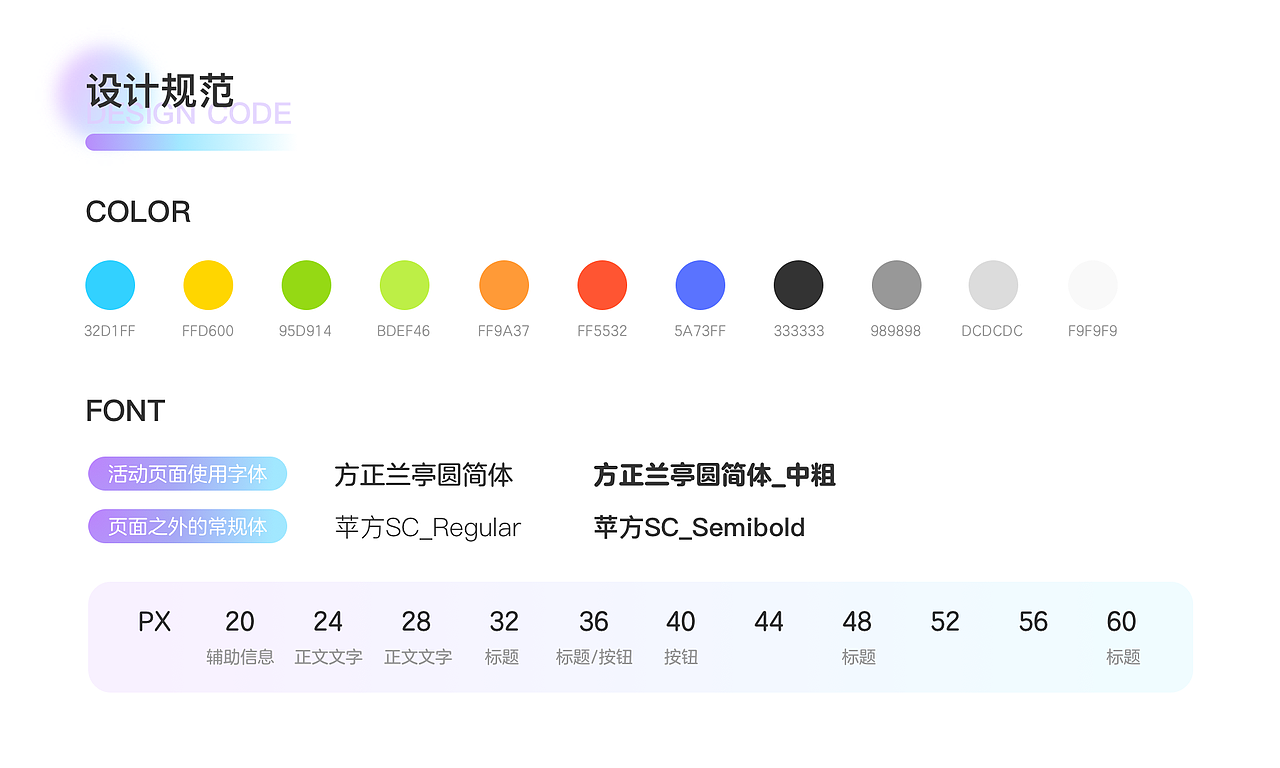Click the blue 5A73FF swatch
Screen dimensions: 1280x768
click(700, 284)
